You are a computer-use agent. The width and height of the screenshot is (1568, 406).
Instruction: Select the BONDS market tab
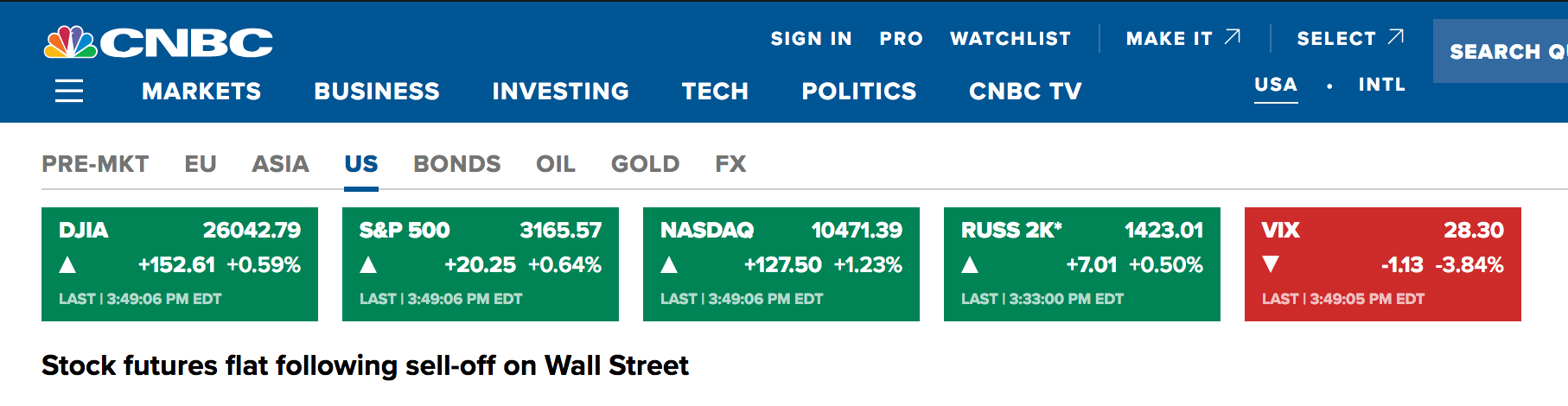456,164
